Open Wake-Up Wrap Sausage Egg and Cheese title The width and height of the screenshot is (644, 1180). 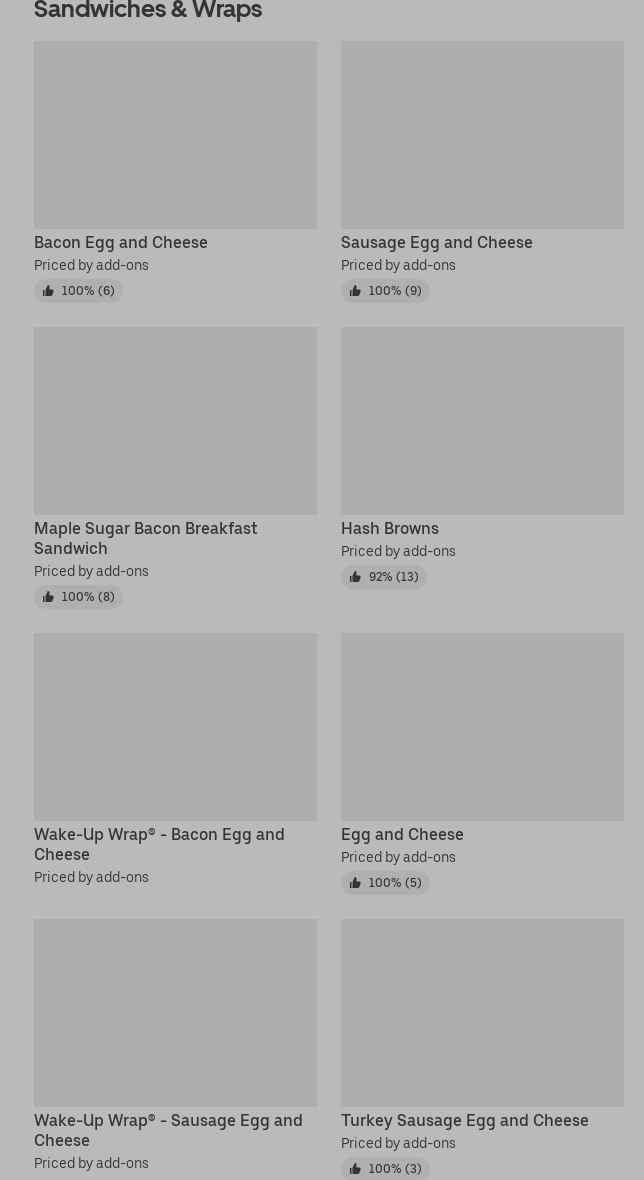(x=169, y=1130)
